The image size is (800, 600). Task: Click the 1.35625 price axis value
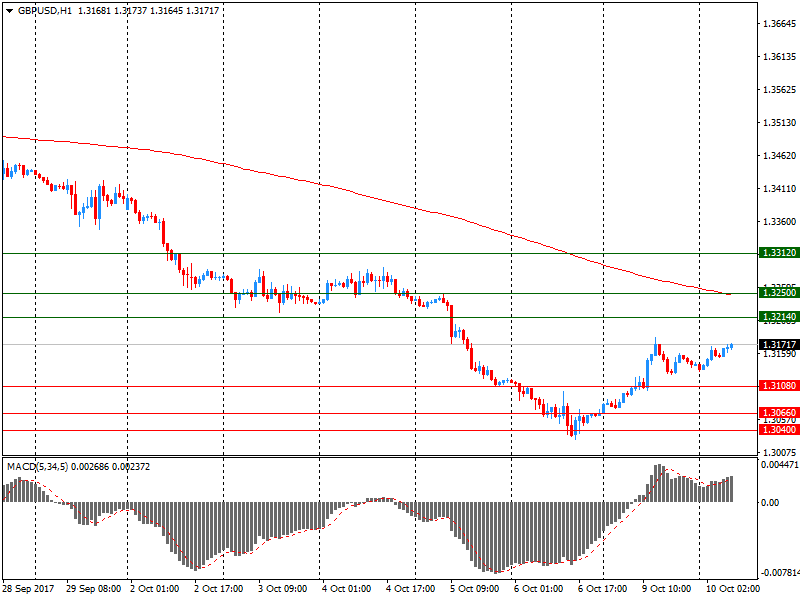coord(779,90)
